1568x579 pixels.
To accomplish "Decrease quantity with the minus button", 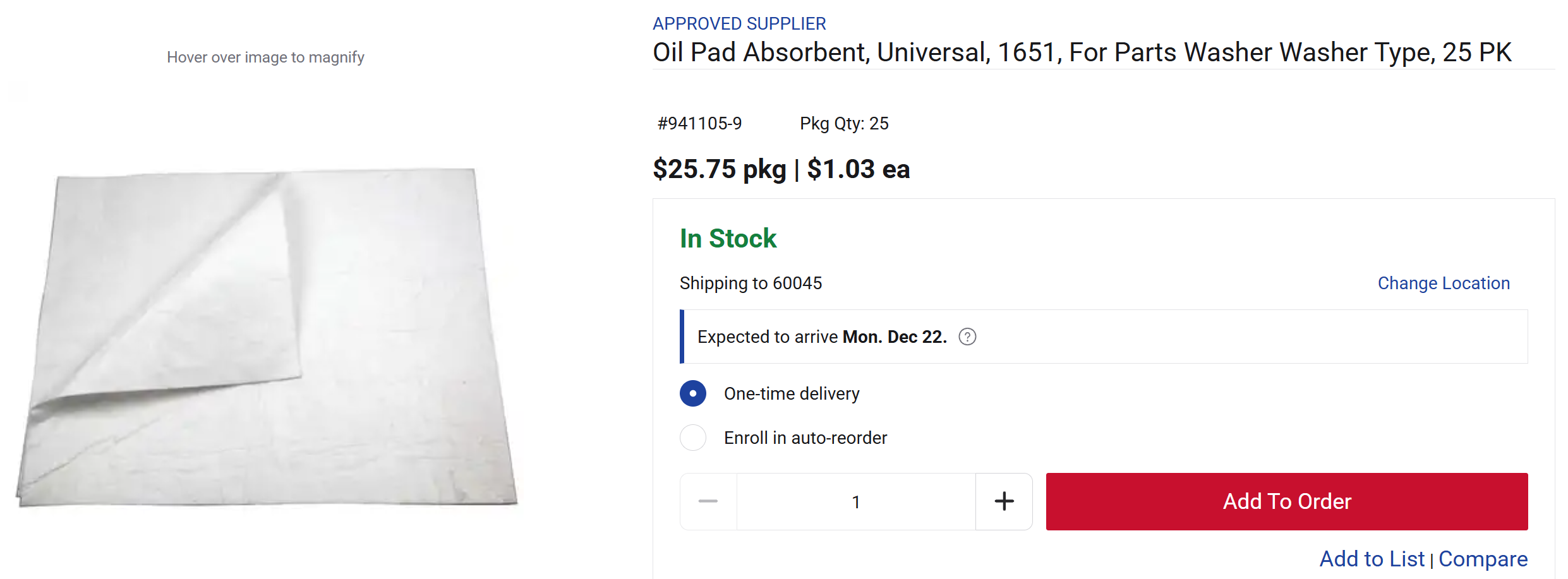I will click(x=708, y=501).
